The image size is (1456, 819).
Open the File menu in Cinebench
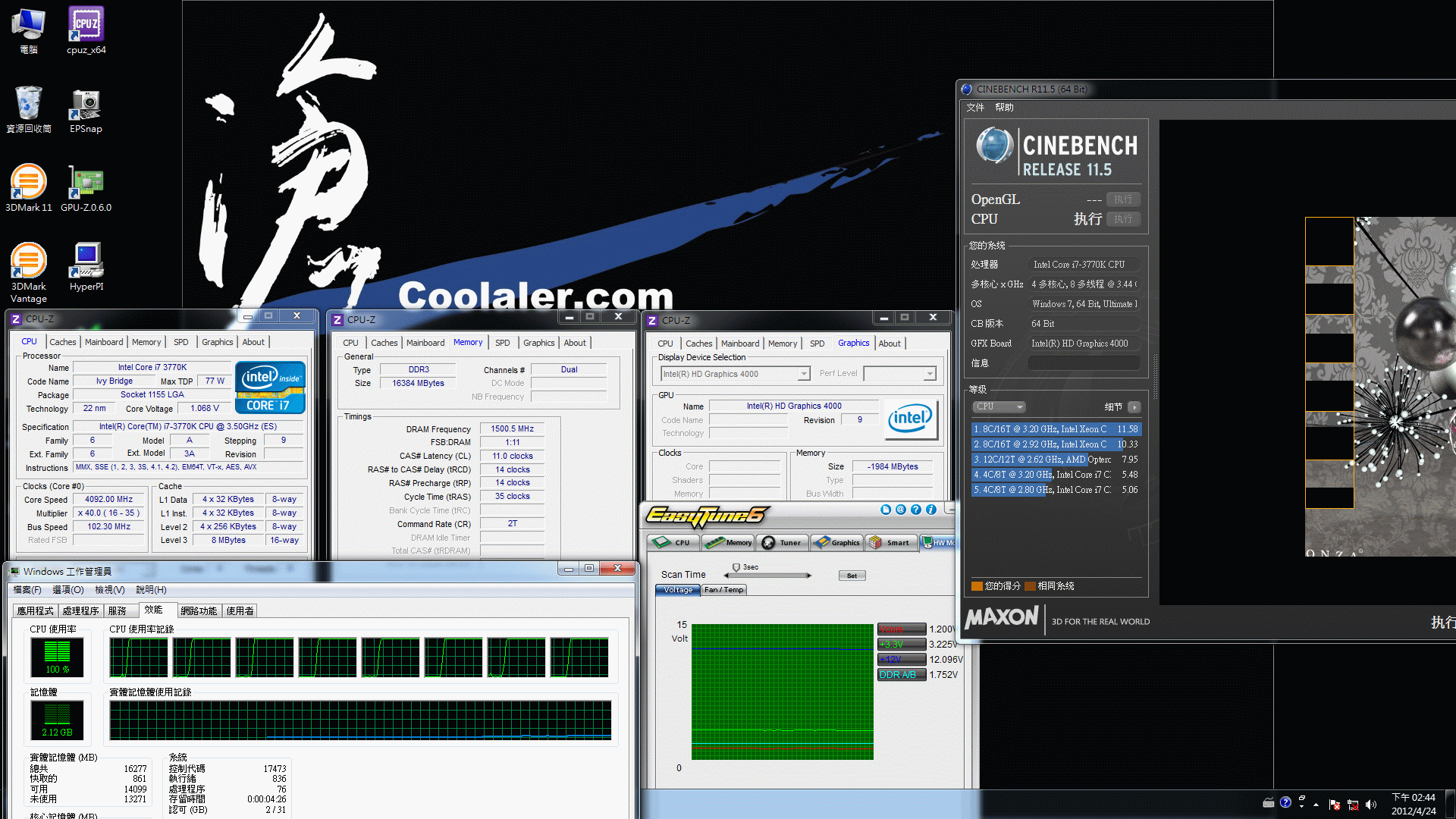coord(975,108)
